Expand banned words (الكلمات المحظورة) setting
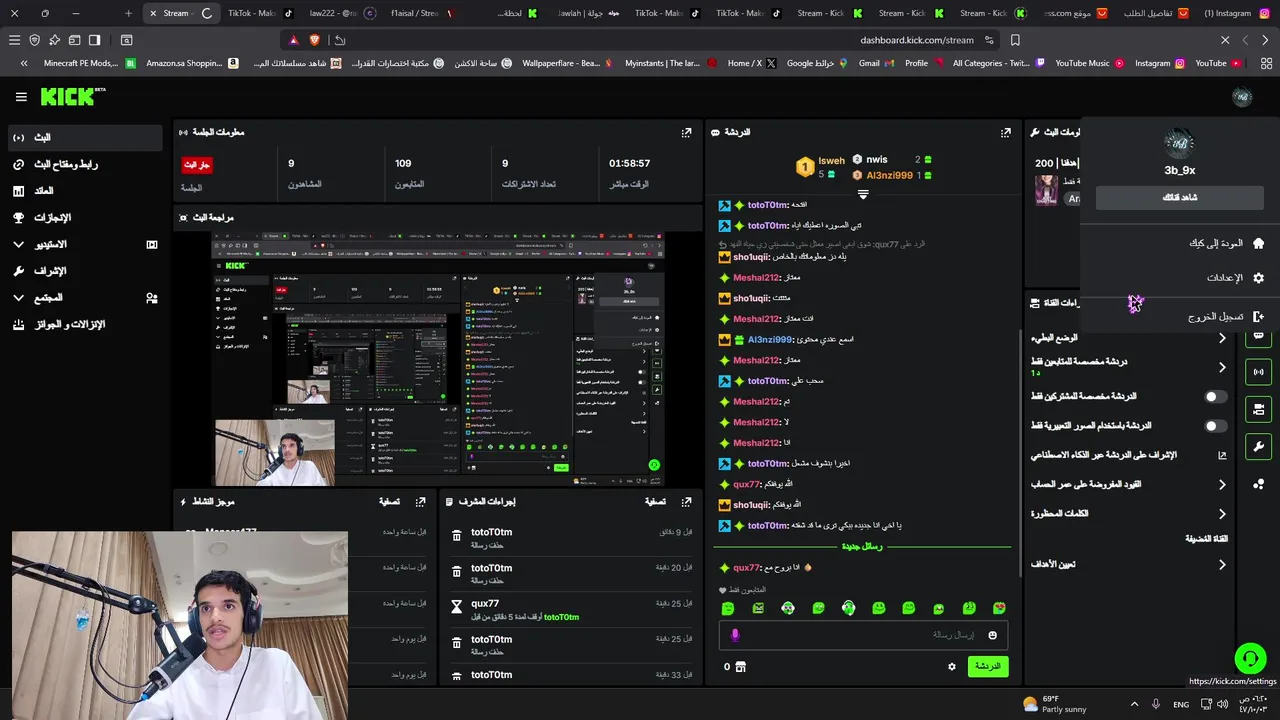The height and width of the screenshot is (720, 1280). [1222, 514]
